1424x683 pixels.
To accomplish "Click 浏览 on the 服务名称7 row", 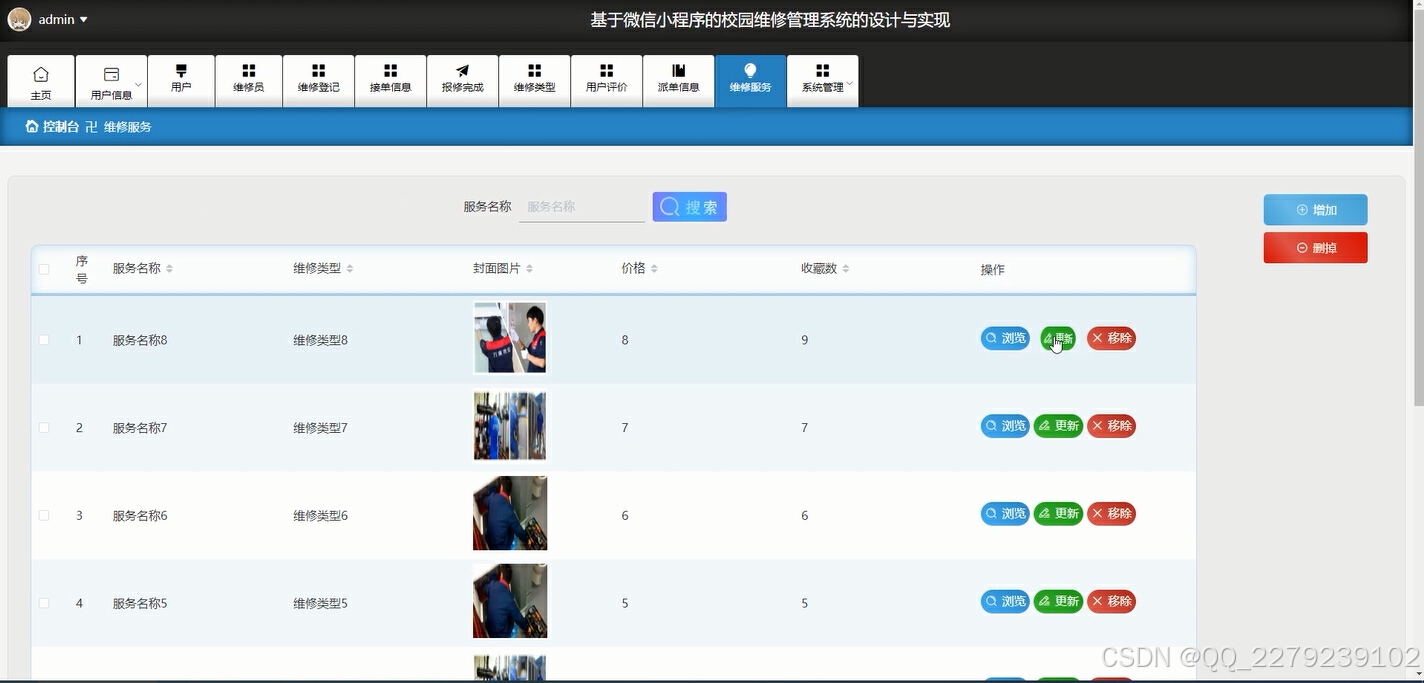I will coord(1004,425).
